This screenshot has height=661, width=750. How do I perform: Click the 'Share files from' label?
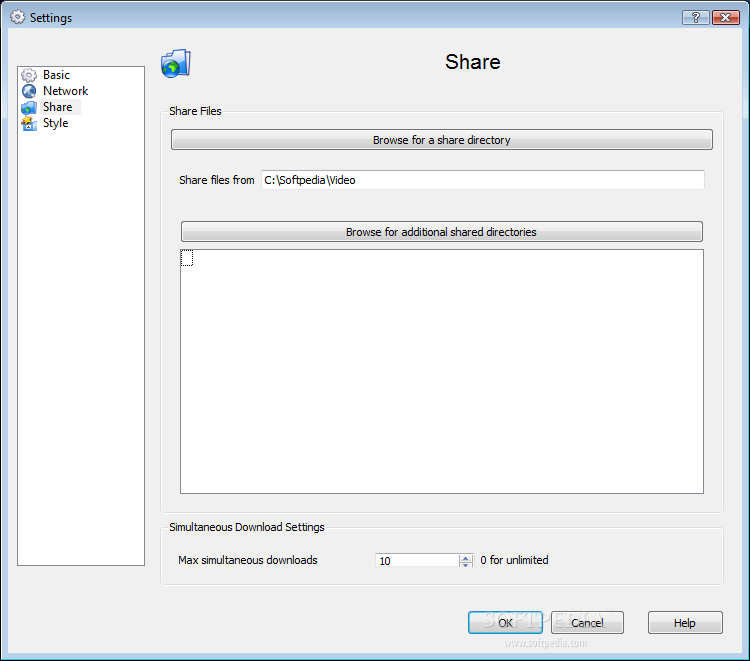tap(217, 180)
